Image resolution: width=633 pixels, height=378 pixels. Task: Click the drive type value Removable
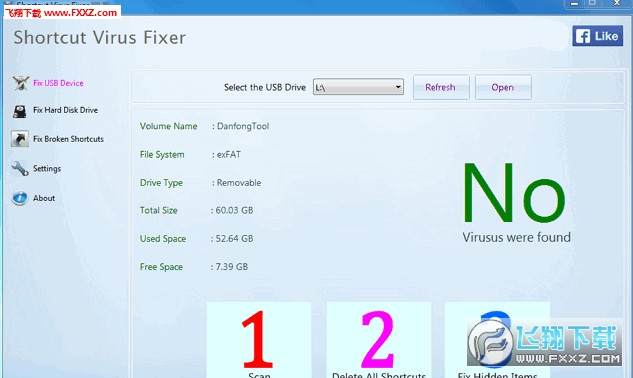[x=239, y=183]
